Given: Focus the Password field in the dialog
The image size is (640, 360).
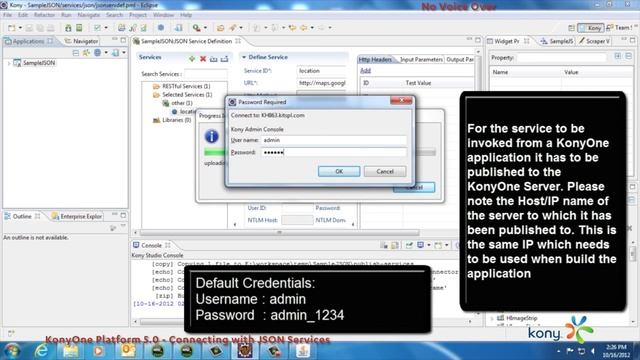Looking at the screenshot, I should 333,152.
